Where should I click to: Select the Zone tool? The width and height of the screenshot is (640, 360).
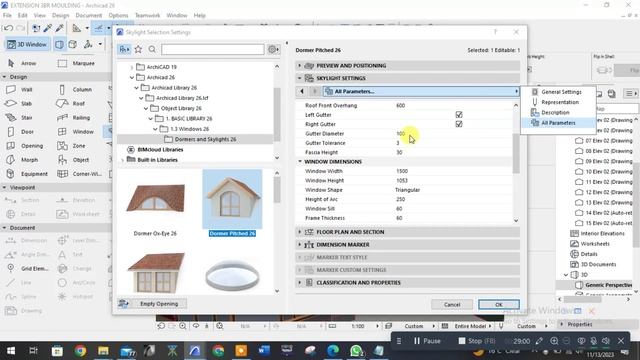71,146
